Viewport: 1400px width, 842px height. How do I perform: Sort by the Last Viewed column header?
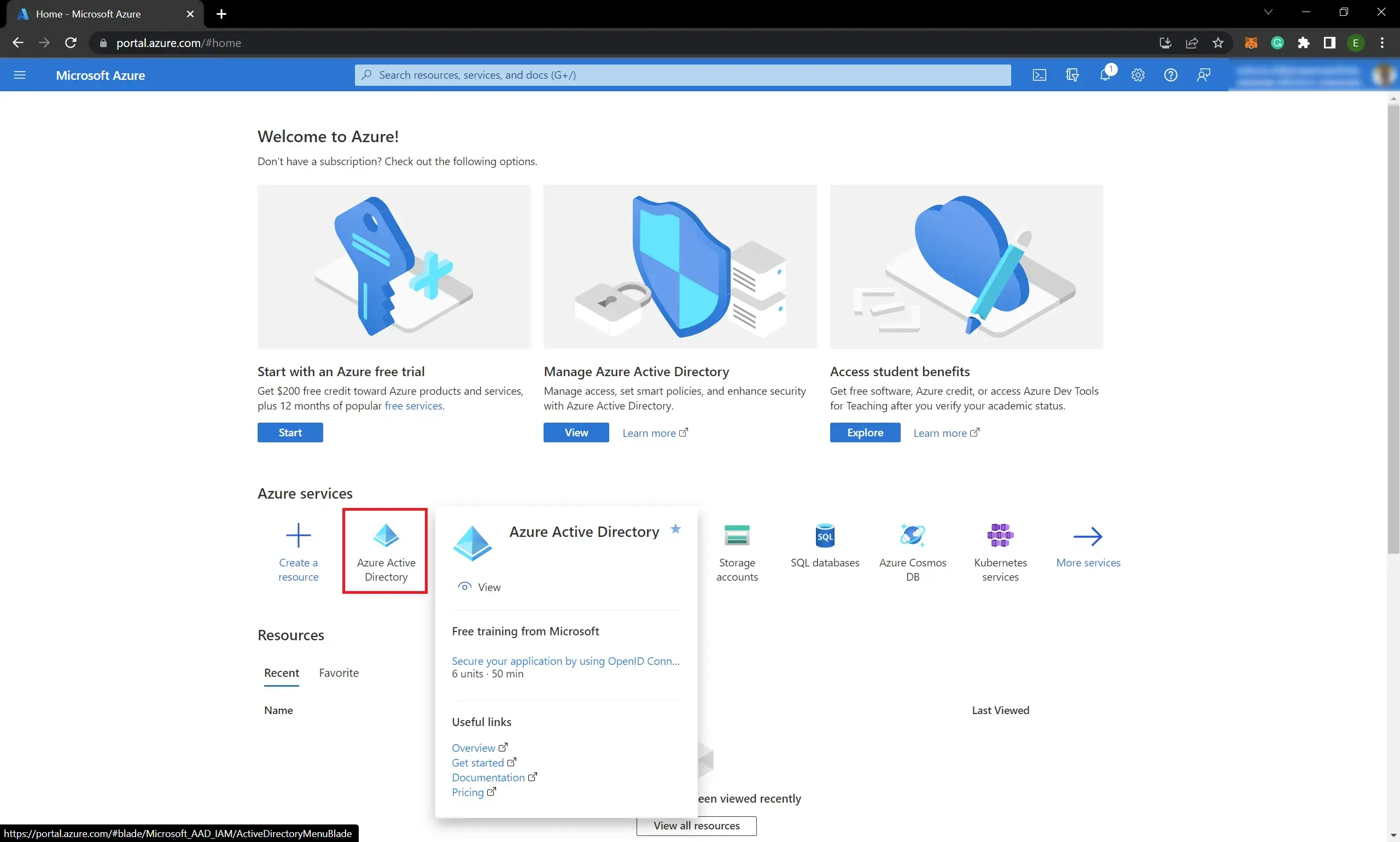click(1000, 710)
